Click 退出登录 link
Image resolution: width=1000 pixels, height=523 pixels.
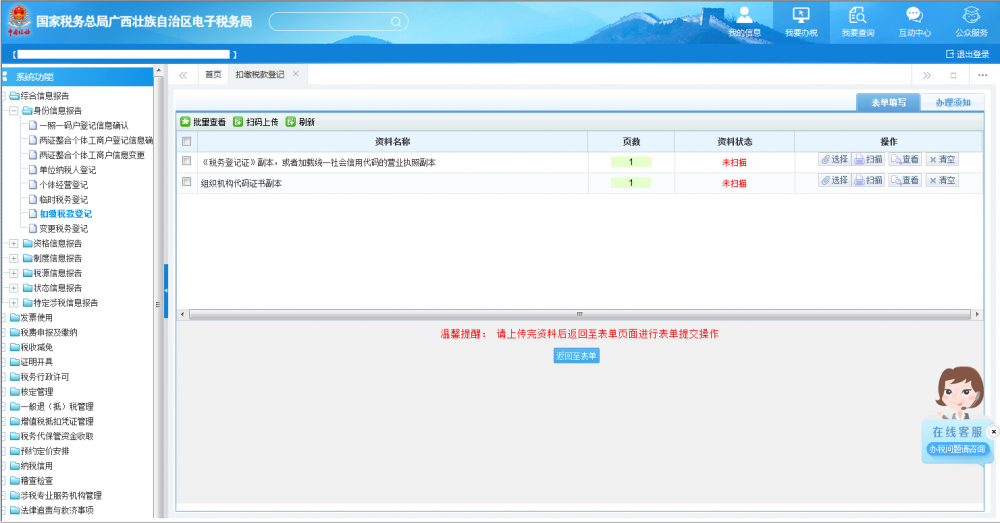coord(967,54)
